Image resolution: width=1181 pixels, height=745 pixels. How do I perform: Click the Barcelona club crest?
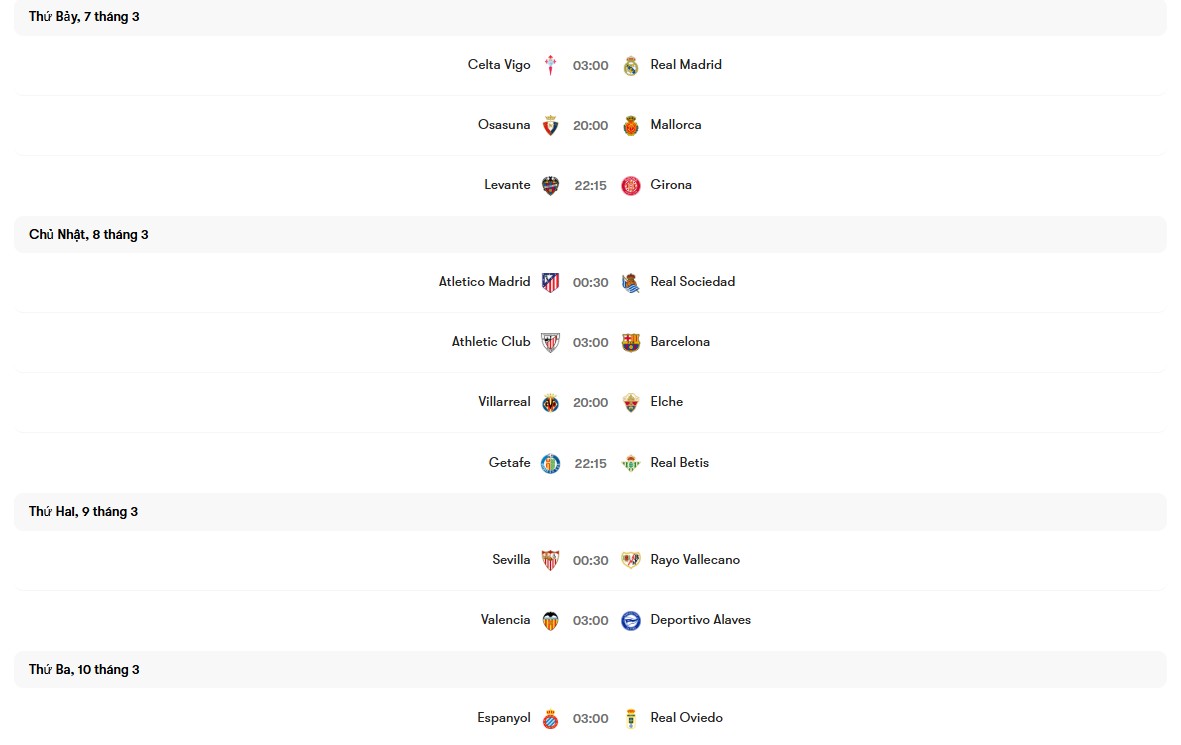click(631, 343)
